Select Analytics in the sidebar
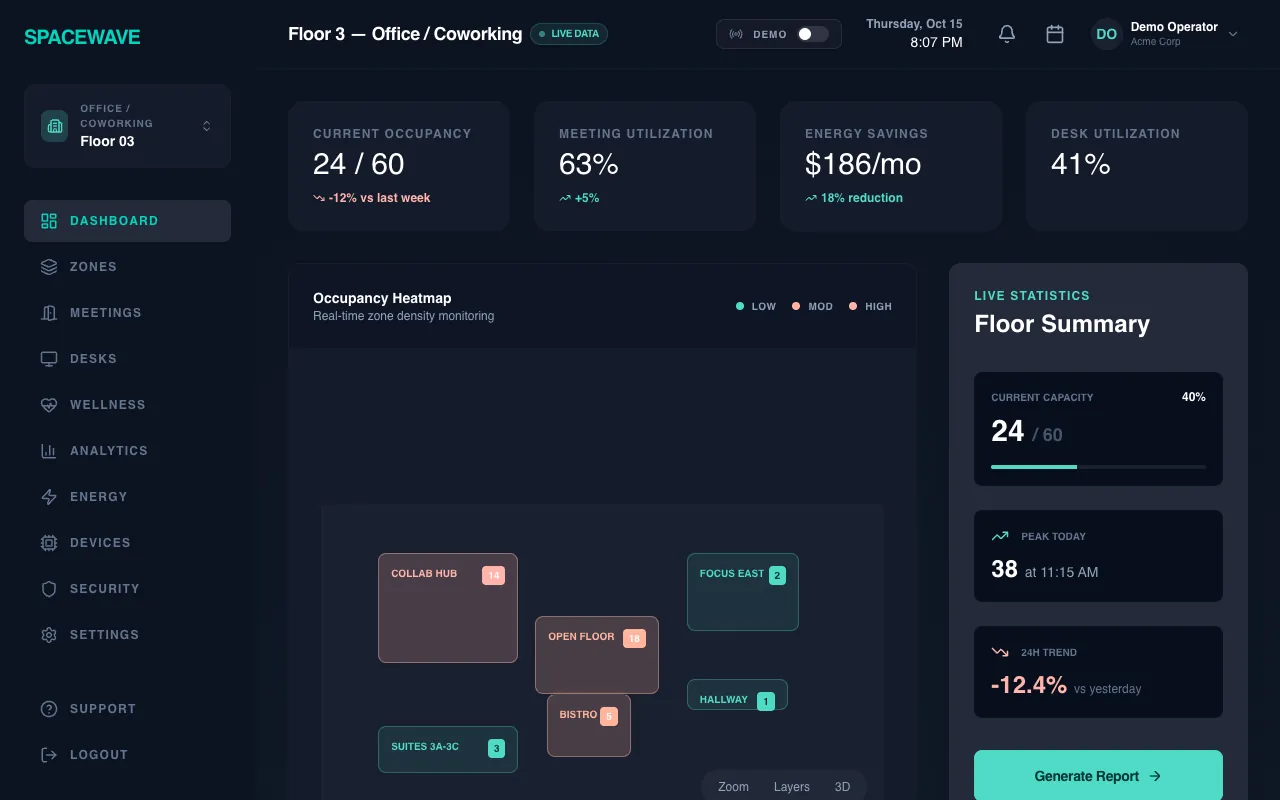 coord(127,451)
